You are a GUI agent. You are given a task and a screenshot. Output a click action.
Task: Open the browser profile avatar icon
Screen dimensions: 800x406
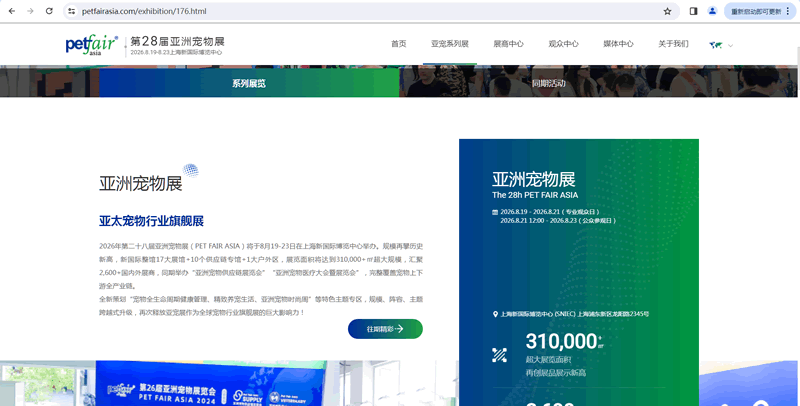pos(712,11)
